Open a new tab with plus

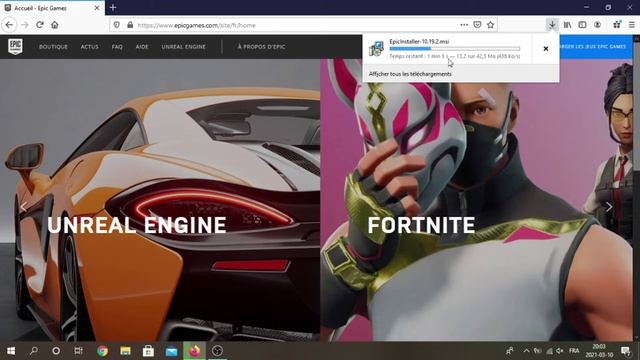point(113,8)
